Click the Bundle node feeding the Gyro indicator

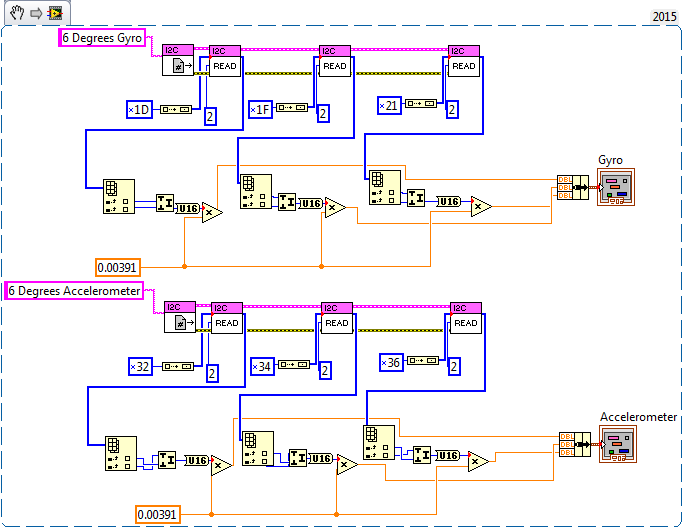[567, 187]
